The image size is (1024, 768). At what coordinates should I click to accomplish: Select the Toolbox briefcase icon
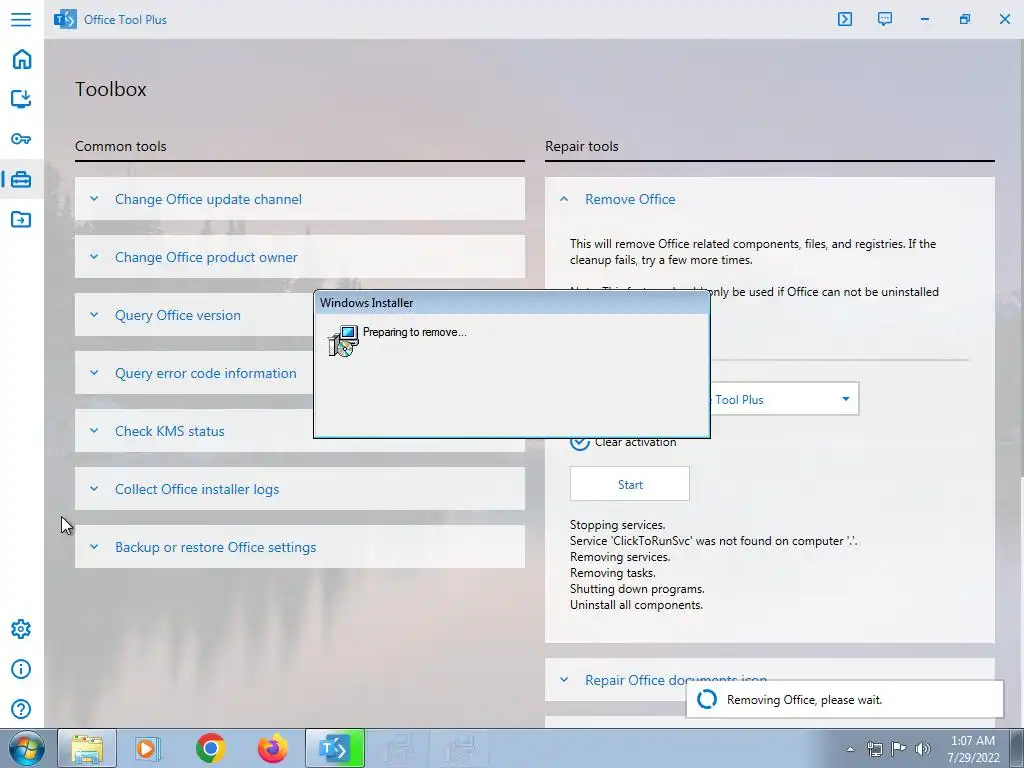(x=21, y=179)
